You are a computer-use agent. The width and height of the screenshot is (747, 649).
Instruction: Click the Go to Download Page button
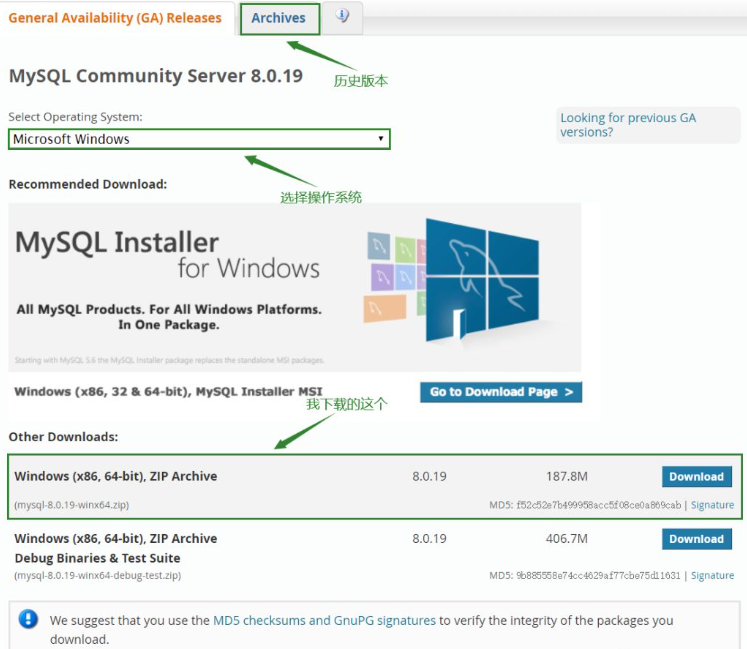(x=501, y=392)
